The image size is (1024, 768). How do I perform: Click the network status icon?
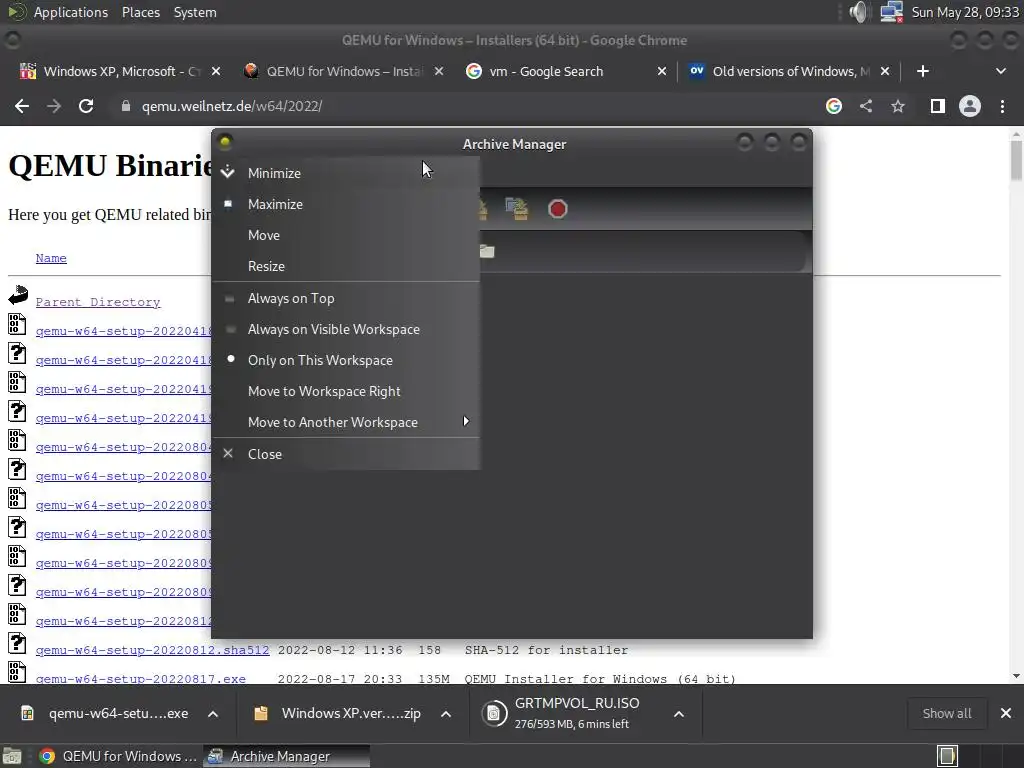[x=891, y=12]
